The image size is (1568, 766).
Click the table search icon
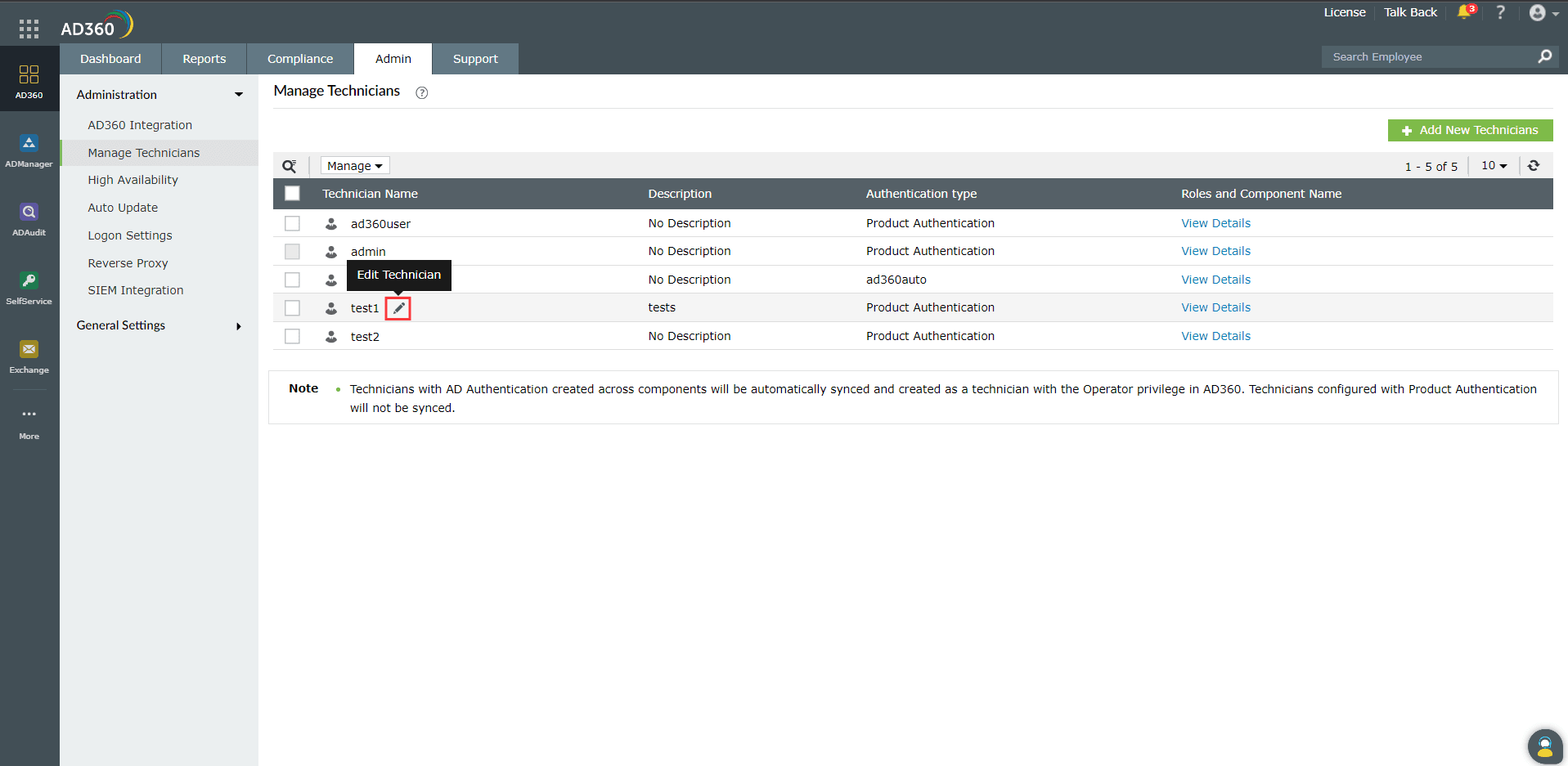click(x=290, y=166)
